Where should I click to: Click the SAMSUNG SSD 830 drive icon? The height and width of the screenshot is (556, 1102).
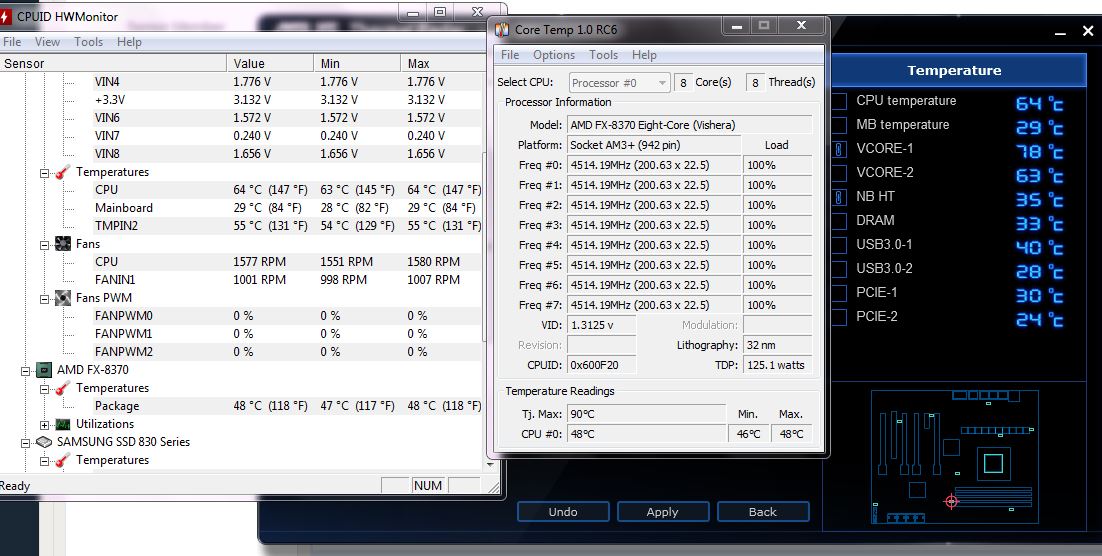point(44,442)
